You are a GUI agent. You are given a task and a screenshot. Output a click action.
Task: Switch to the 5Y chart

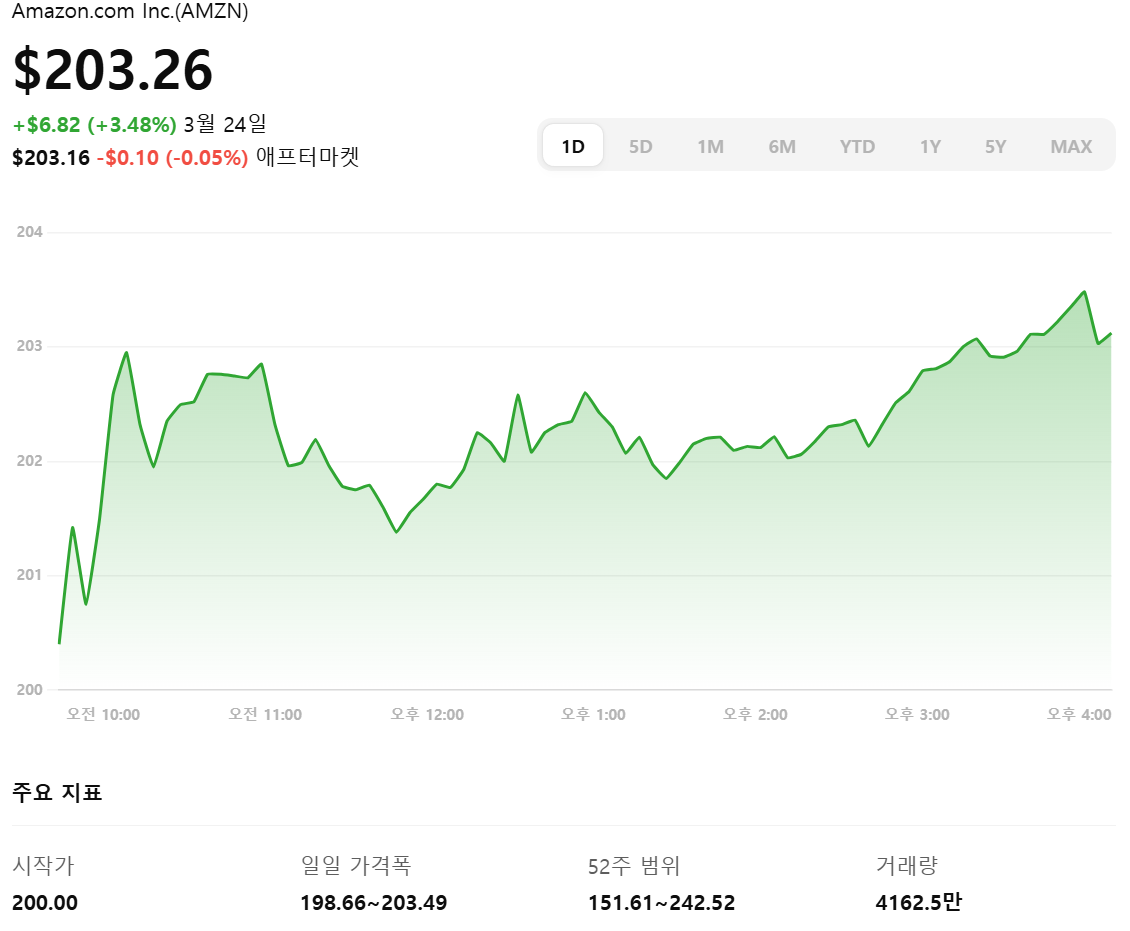coord(995,146)
